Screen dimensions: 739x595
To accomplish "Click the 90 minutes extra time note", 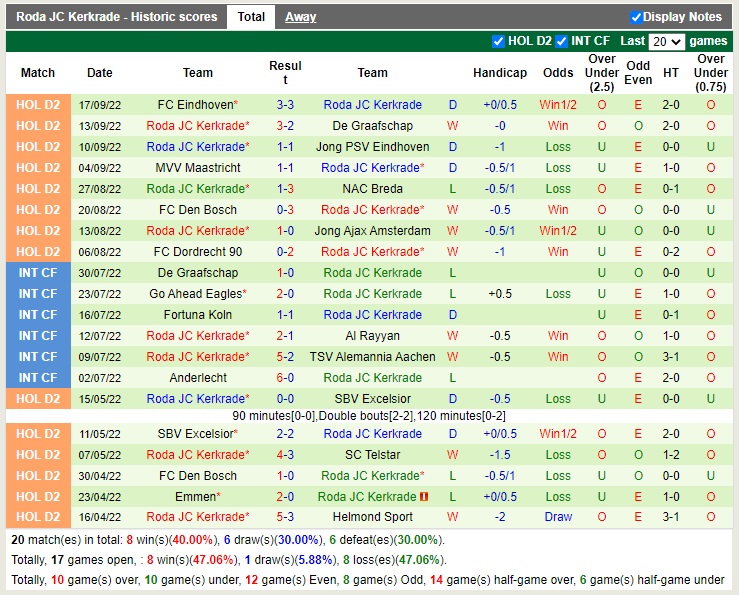I will click(x=369, y=416).
